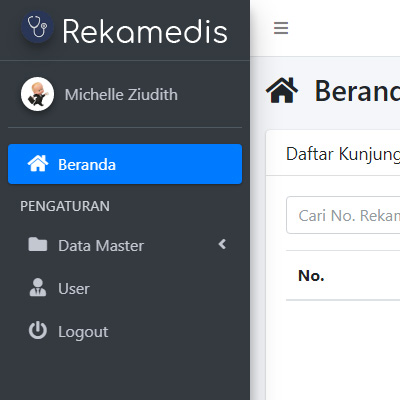
Task: Click the Michelle Ziudith username link
Action: pyautogui.click(x=121, y=95)
